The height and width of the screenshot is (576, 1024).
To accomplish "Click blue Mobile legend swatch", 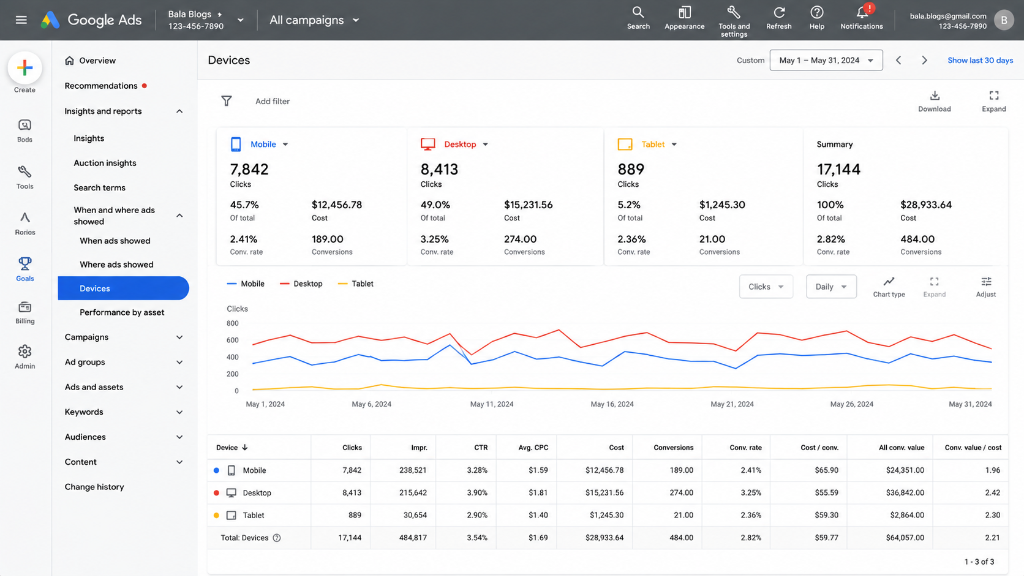I will pos(231,284).
